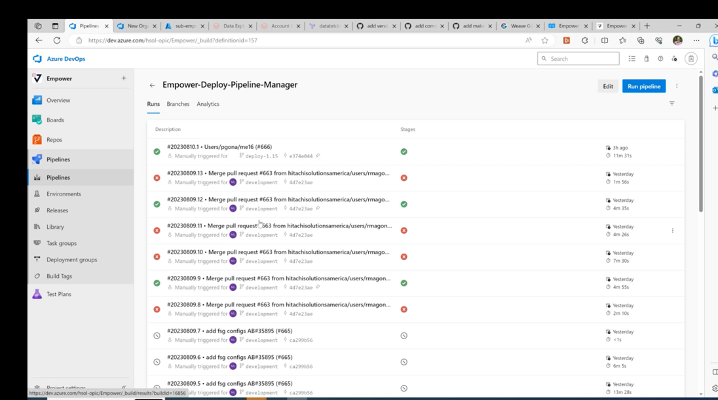The image size is (718, 400).
Task: Switch to the databricks browser tab
Action: point(329,26)
